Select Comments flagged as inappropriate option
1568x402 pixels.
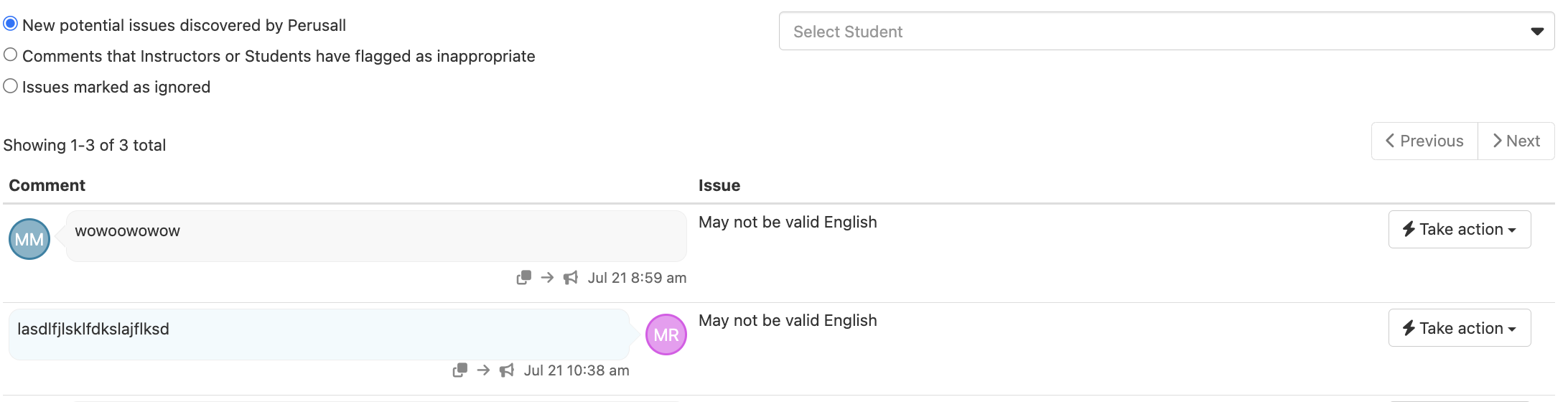pos(11,55)
